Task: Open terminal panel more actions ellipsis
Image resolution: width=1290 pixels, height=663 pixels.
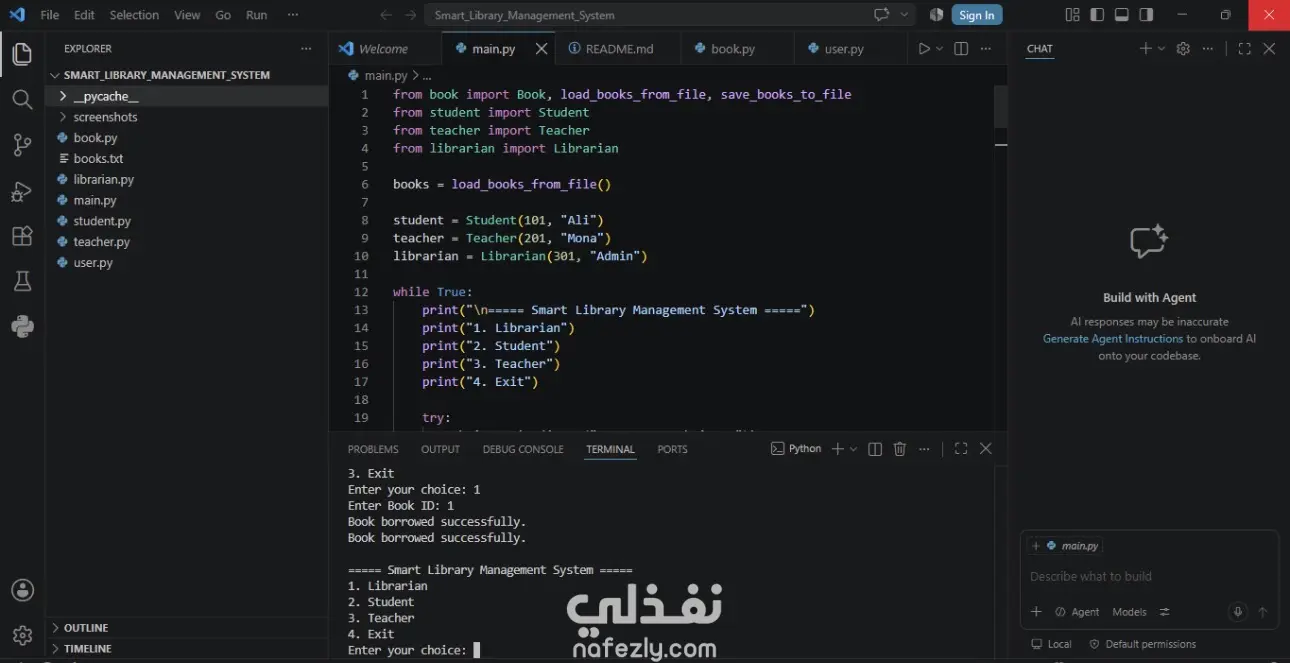Action: (925, 449)
